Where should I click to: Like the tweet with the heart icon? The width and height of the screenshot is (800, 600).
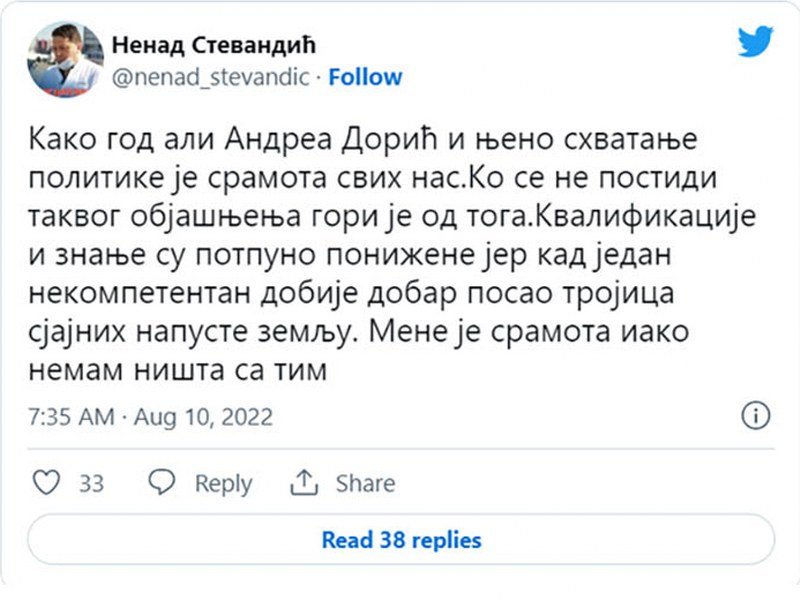47,483
